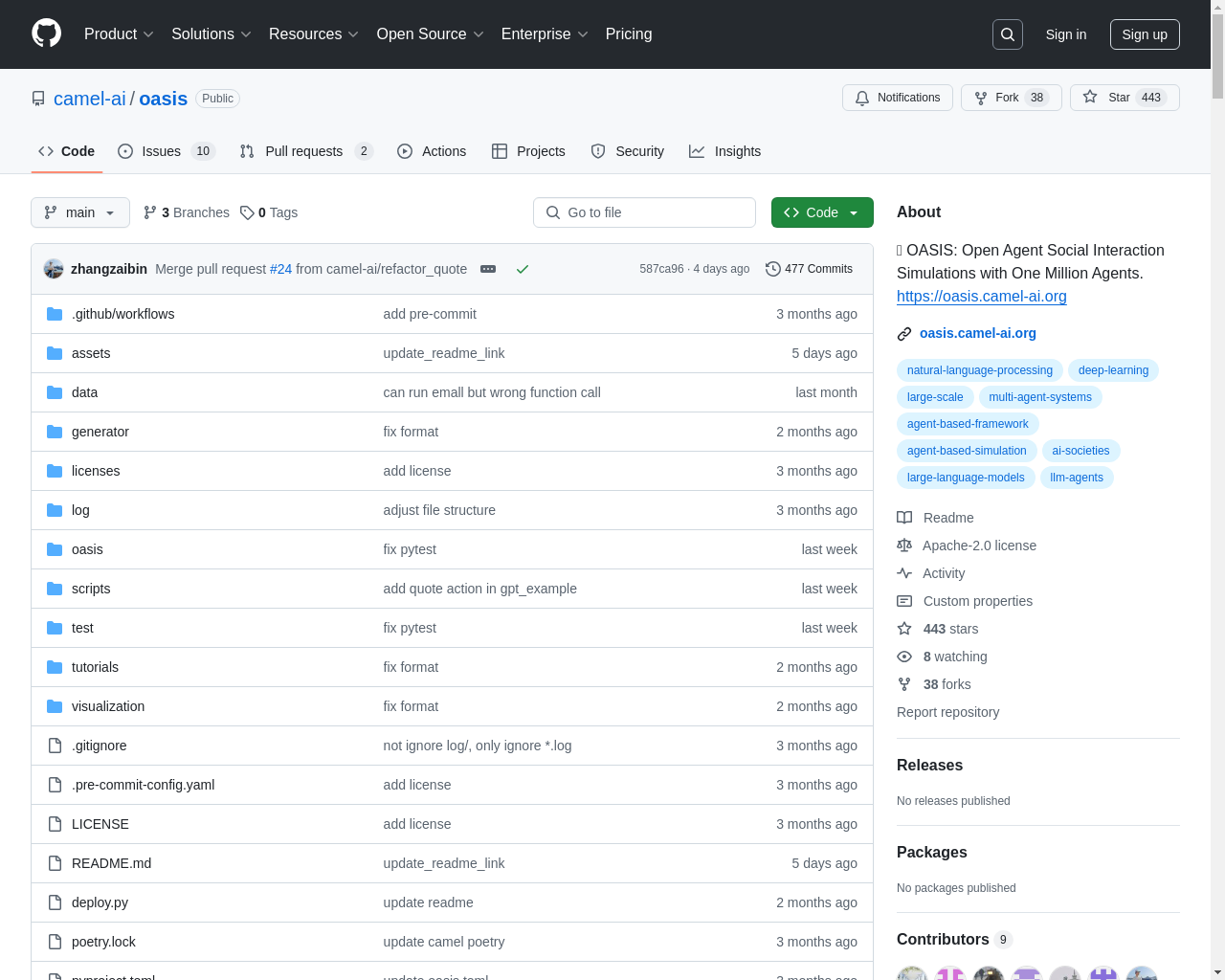Select the multi-agent-systems topic tag
The width and height of the screenshot is (1225, 980).
coord(1040,397)
